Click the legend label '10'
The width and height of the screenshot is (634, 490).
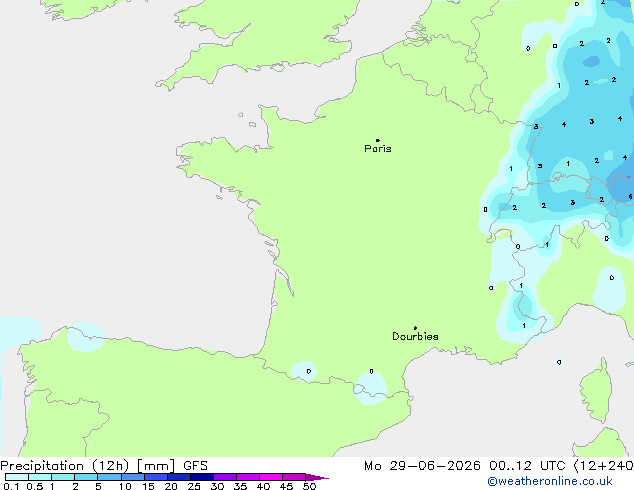[x=125, y=486]
